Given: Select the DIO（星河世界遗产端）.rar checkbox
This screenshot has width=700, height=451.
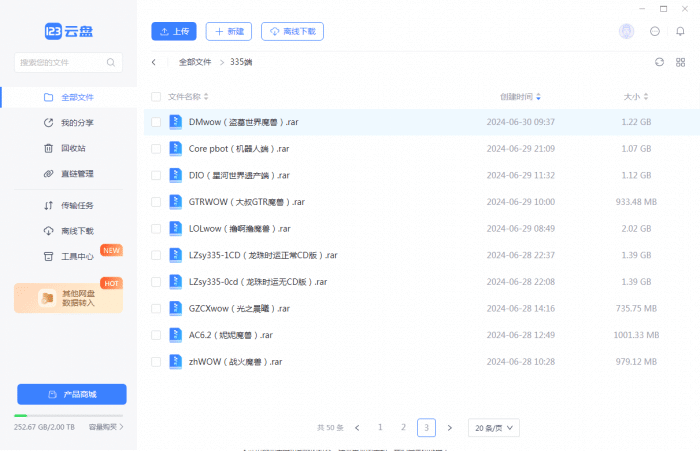Looking at the screenshot, I should pyautogui.click(x=156, y=175).
